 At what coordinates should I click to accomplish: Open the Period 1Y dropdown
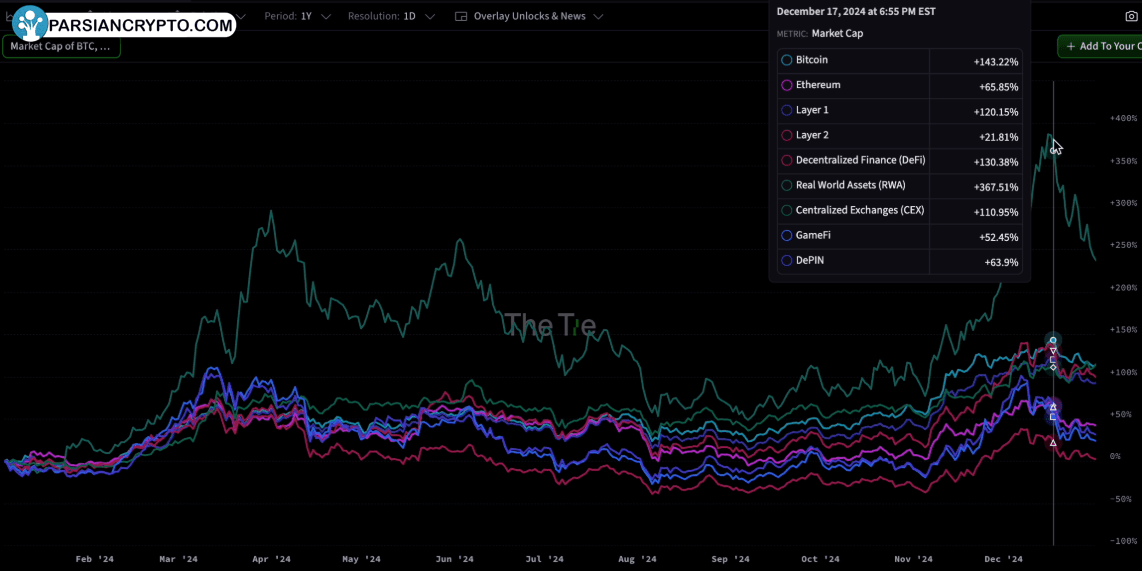click(x=297, y=16)
